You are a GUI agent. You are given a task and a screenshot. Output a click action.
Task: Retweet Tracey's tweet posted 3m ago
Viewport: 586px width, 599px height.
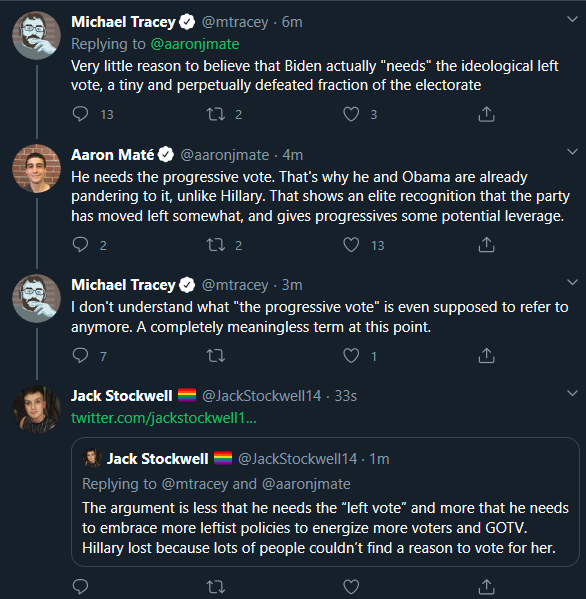216,356
